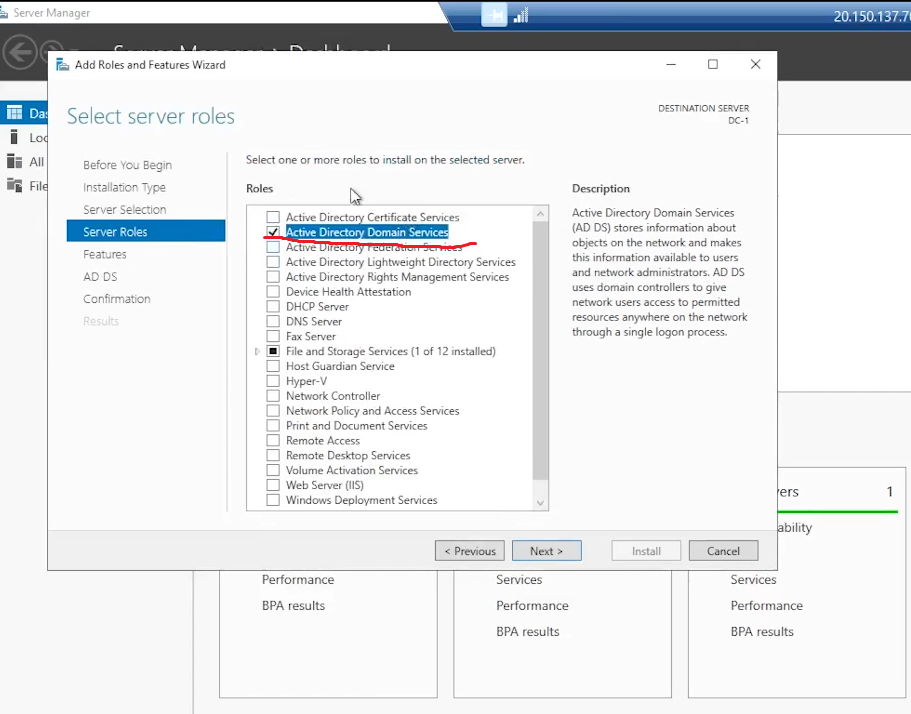Click the Dashboard icon in left sidebar
The image size is (911, 714).
[x=15, y=113]
